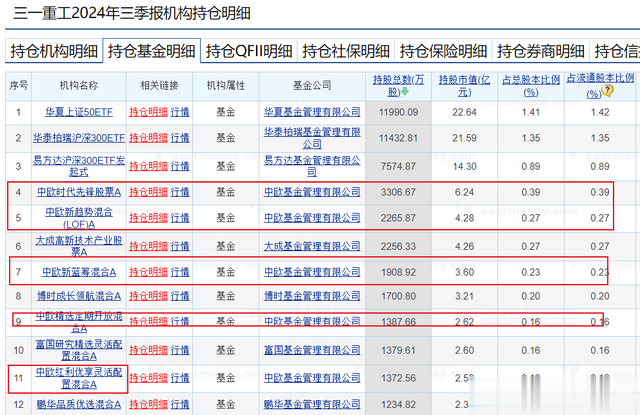
Task: Open fund link 中欧新蓝筹混合A
Action: (79, 272)
